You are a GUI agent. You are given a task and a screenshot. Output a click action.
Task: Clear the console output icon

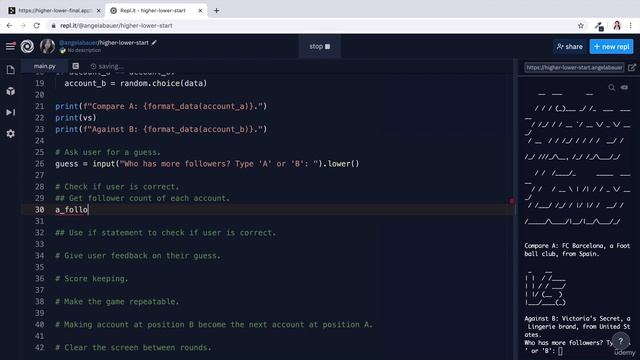(x=624, y=87)
